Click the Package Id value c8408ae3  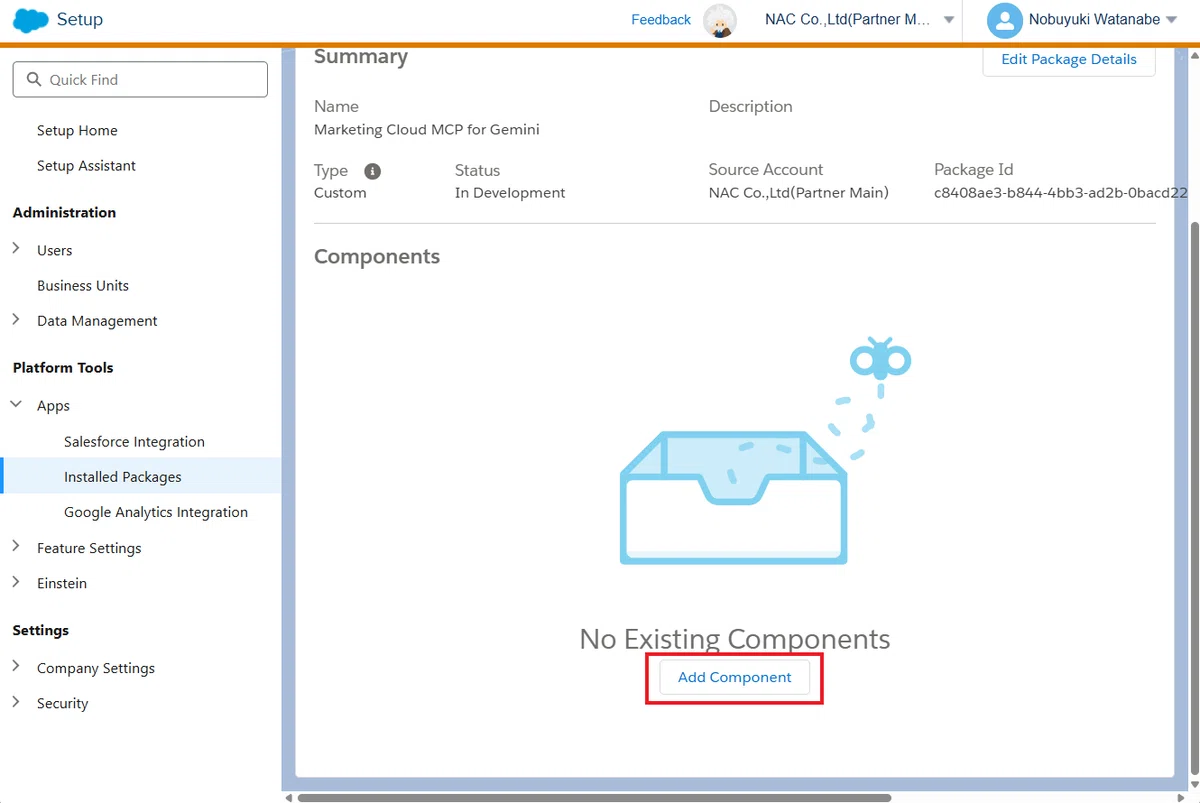pos(1061,193)
